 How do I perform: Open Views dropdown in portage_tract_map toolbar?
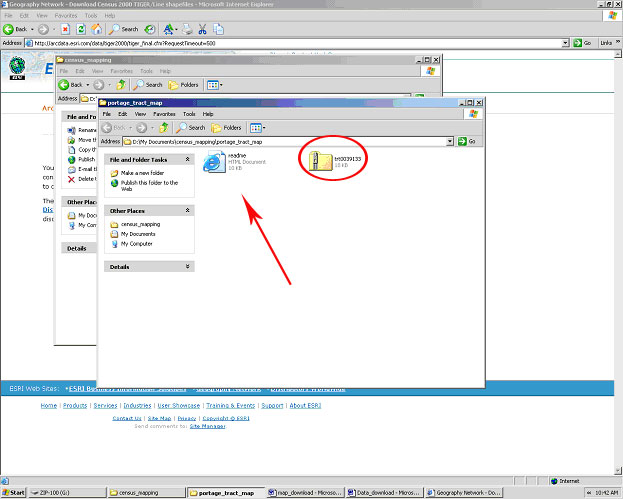click(258, 128)
